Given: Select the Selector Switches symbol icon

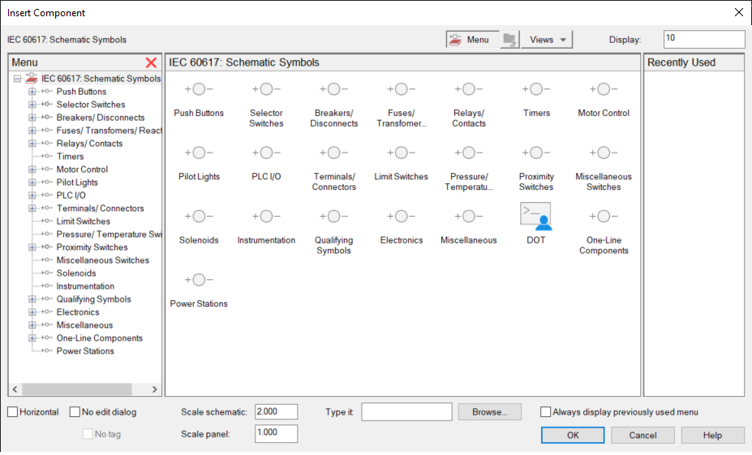Looking at the screenshot, I should 266,91.
